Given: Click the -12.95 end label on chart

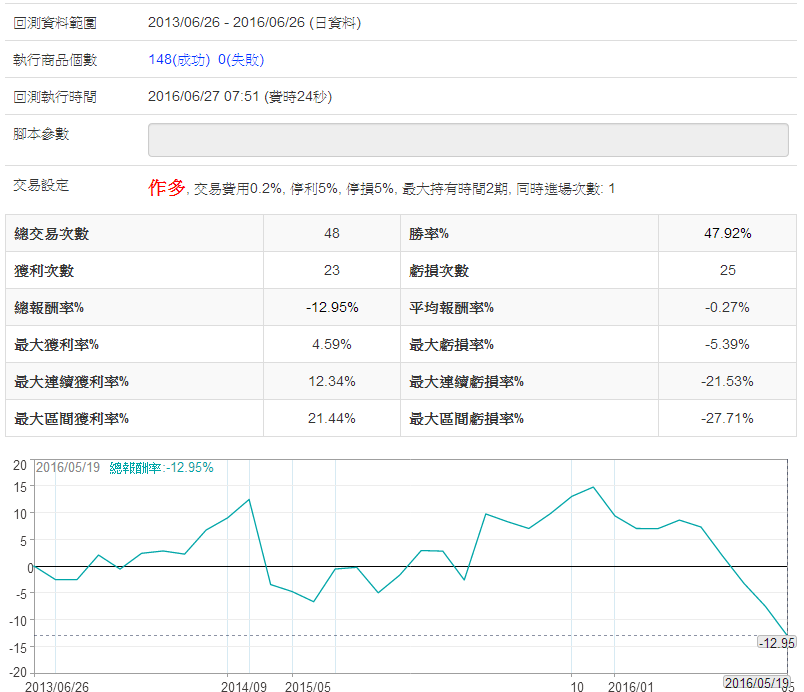Looking at the screenshot, I should coord(776,642).
